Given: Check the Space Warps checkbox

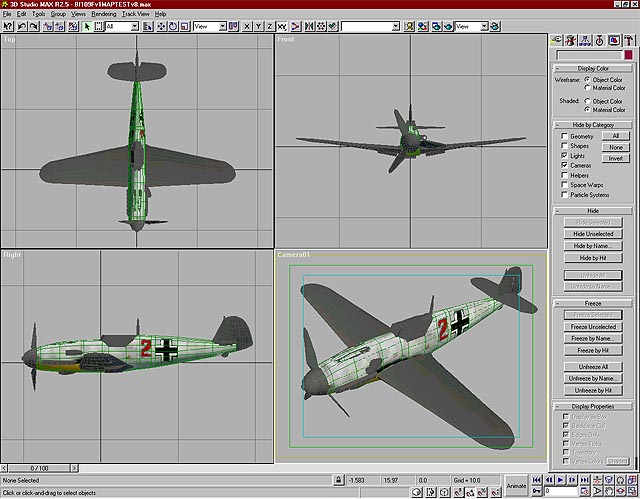Looking at the screenshot, I should pos(564,185).
